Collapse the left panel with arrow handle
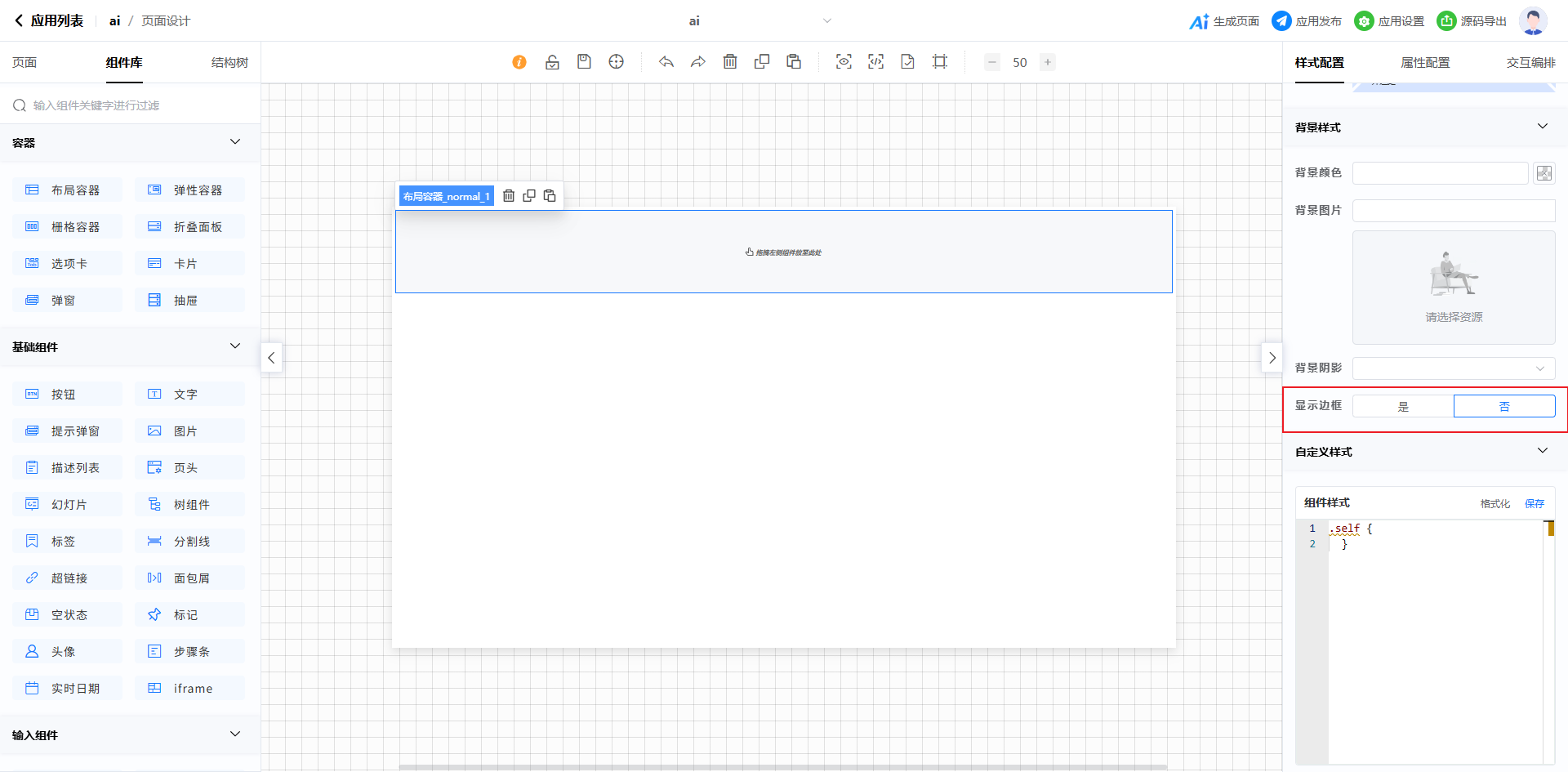Screen dimensions: 1568x772 272,358
